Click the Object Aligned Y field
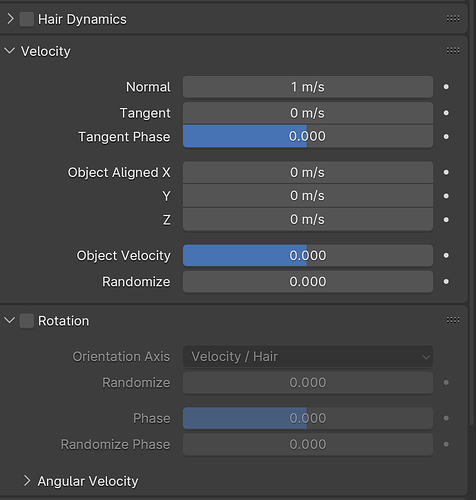Viewport: 476px width, 500px height. pos(308,196)
